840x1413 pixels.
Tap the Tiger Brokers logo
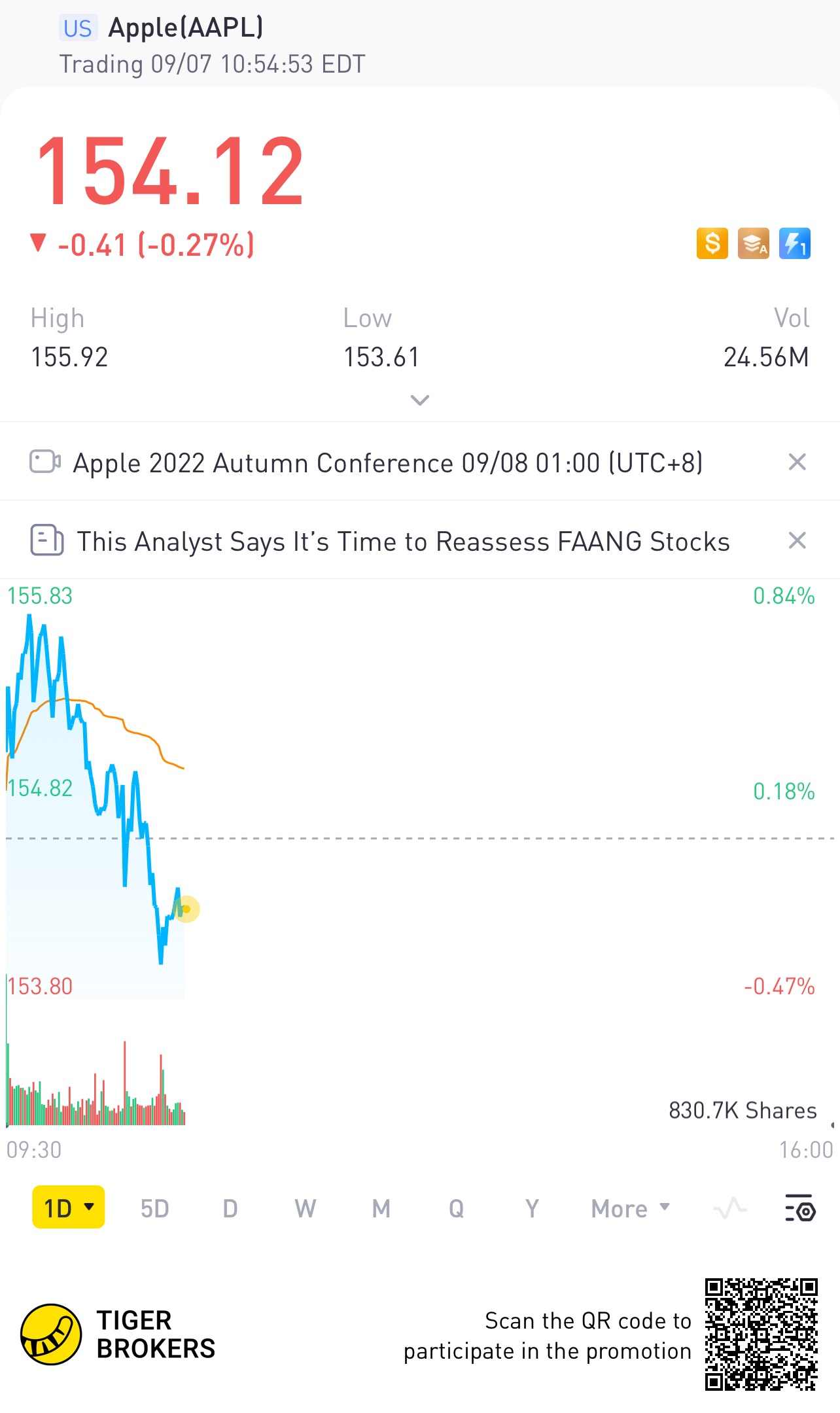coord(51,1334)
